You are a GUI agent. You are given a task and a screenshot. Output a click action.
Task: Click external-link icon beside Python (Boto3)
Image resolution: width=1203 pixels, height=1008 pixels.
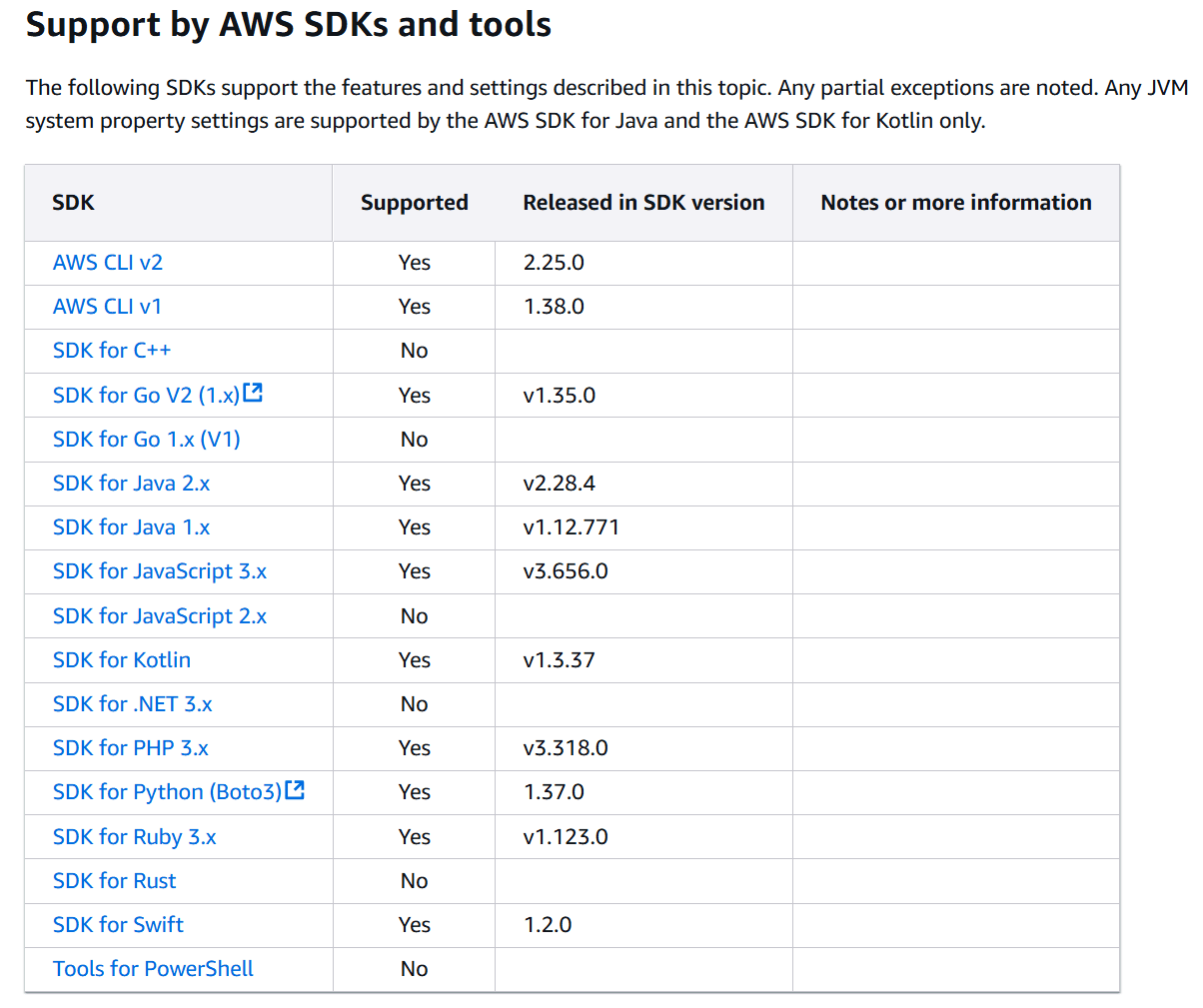pyautogui.click(x=295, y=790)
